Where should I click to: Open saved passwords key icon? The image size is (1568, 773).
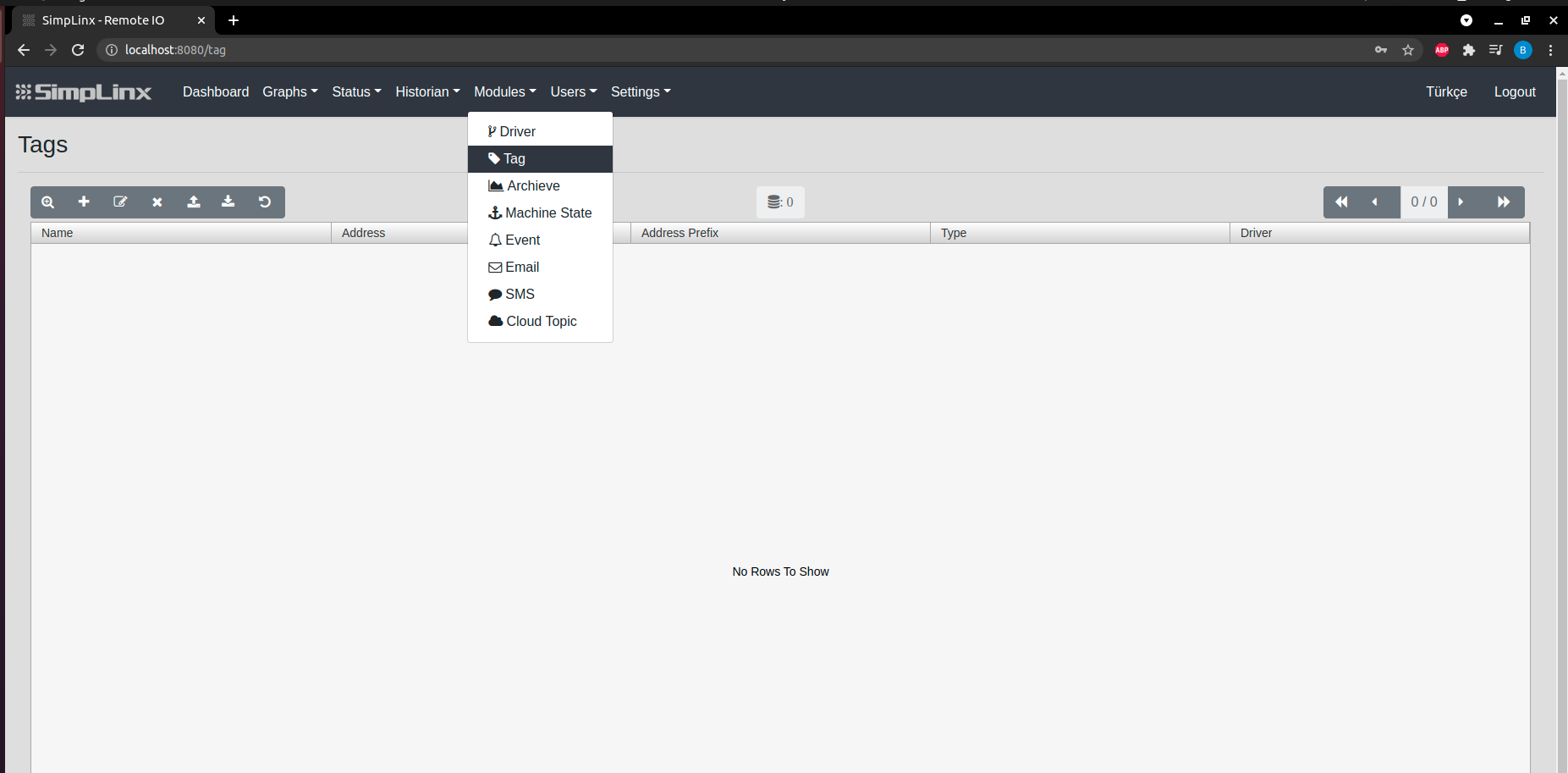[1381, 50]
